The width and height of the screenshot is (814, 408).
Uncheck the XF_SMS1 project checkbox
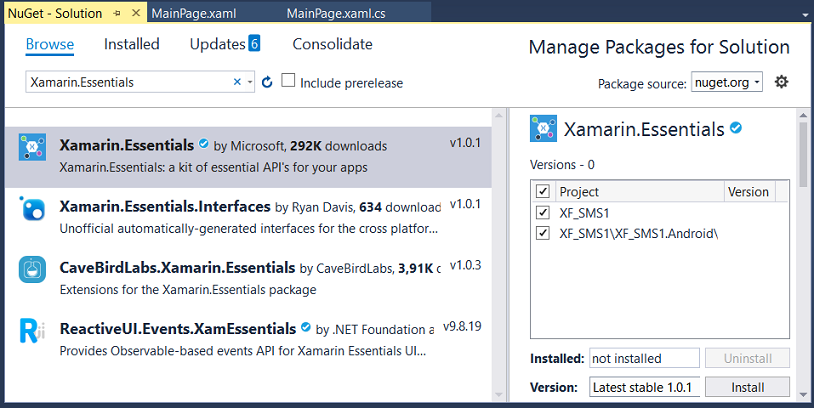click(x=542, y=212)
